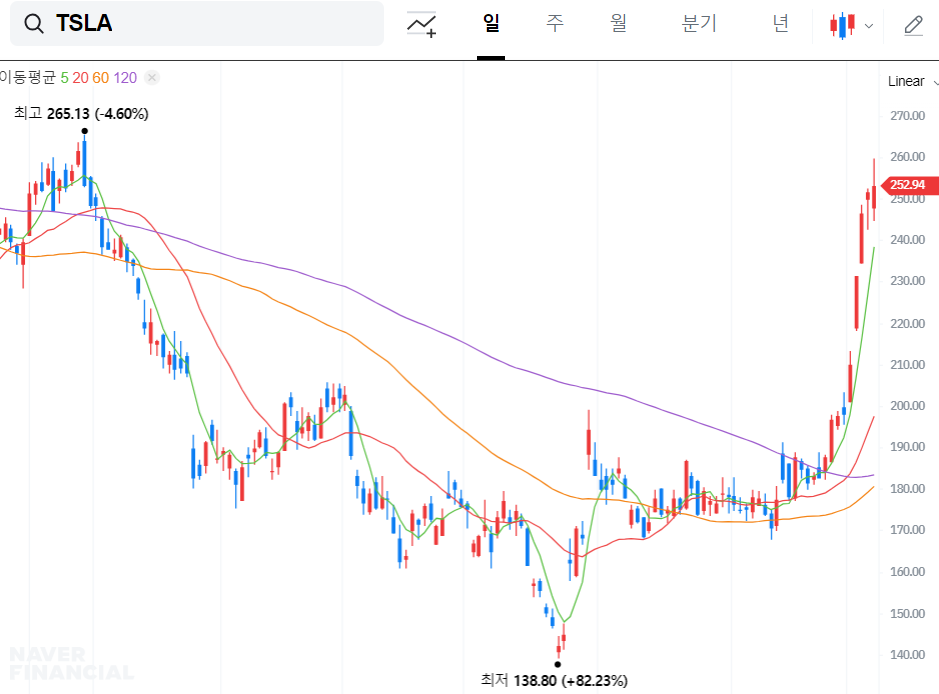Select the 일 (daily) tab
This screenshot has height=694, width=939.
pyautogui.click(x=491, y=24)
